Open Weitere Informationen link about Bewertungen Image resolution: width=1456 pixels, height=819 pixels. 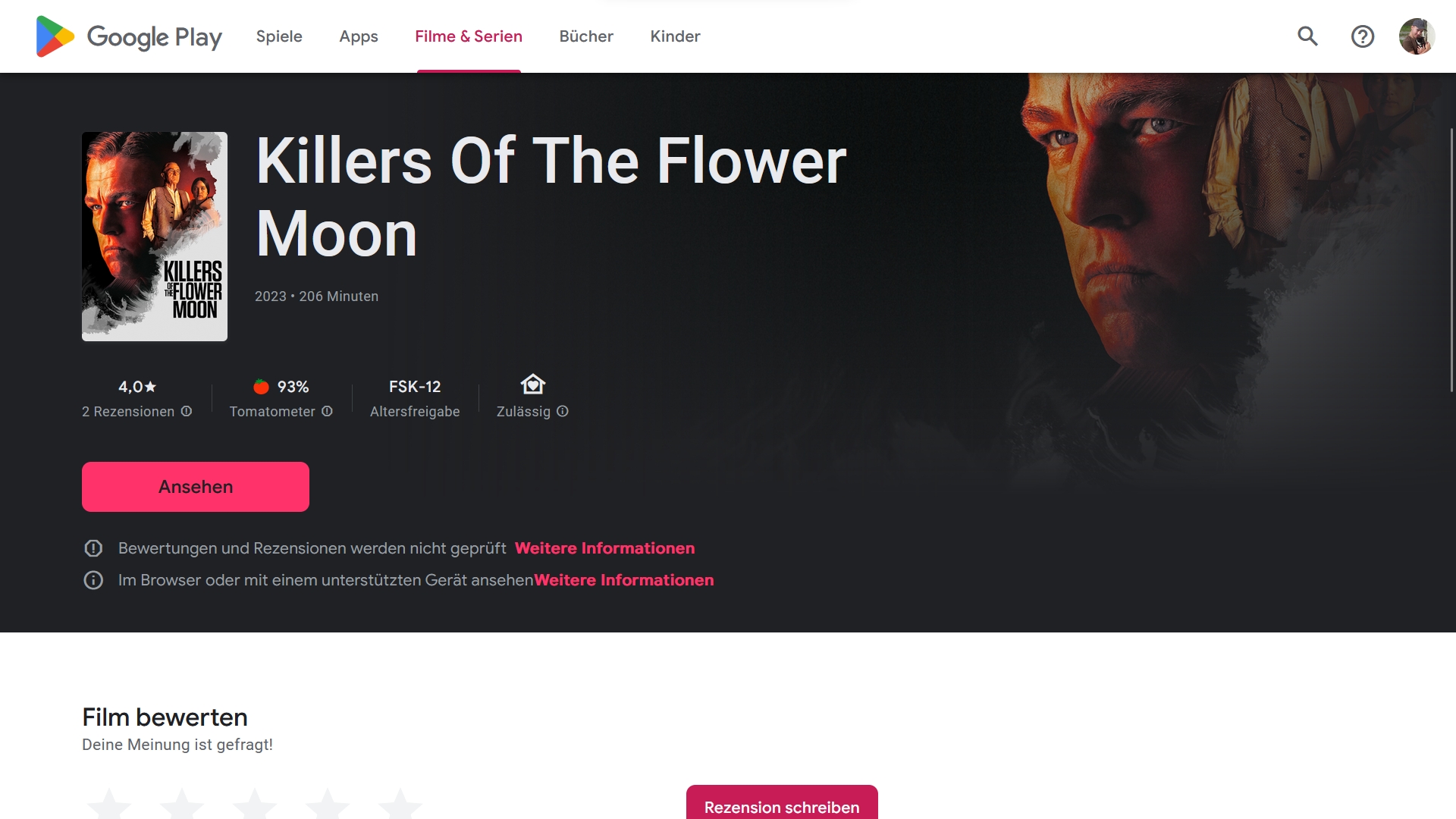(604, 548)
